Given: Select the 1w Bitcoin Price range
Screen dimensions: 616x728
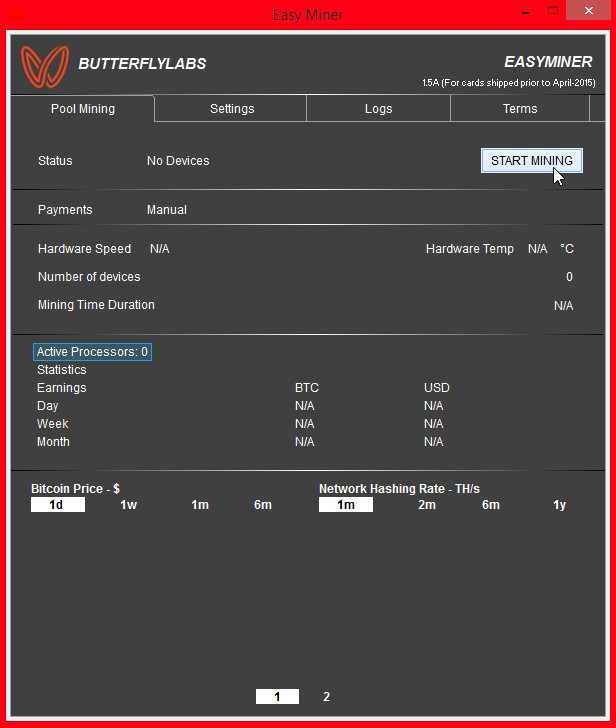Looking at the screenshot, I should 129,505.
